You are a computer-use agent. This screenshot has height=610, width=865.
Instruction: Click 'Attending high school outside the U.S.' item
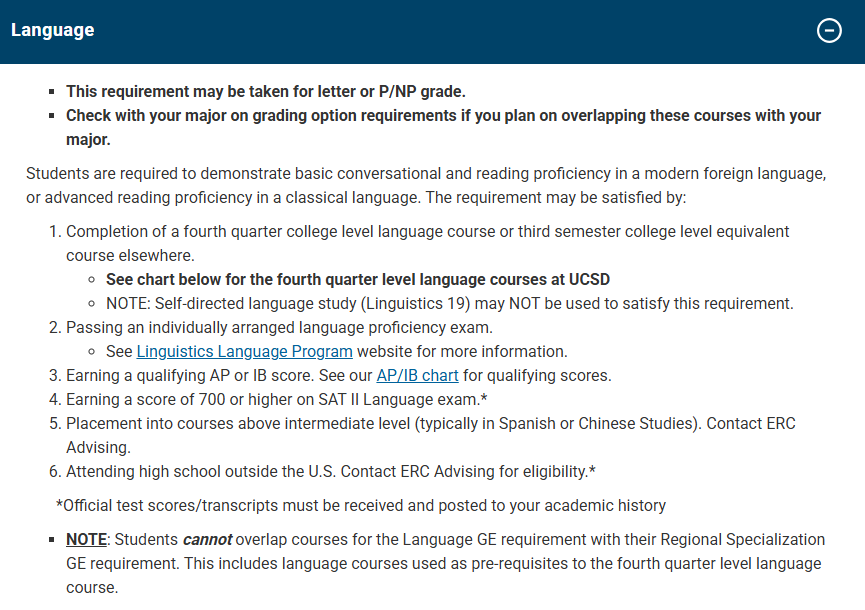click(331, 471)
